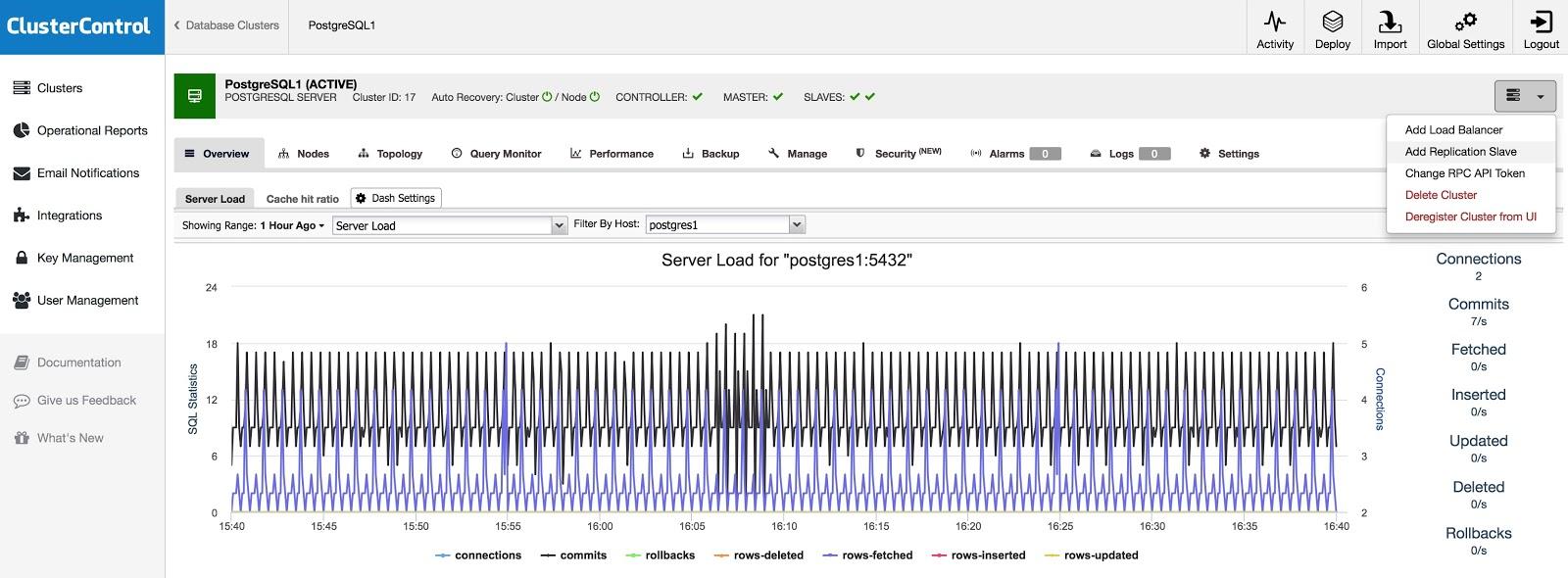Click the Connections stat label
This screenshot has height=578, width=1568.
pyautogui.click(x=1479, y=259)
